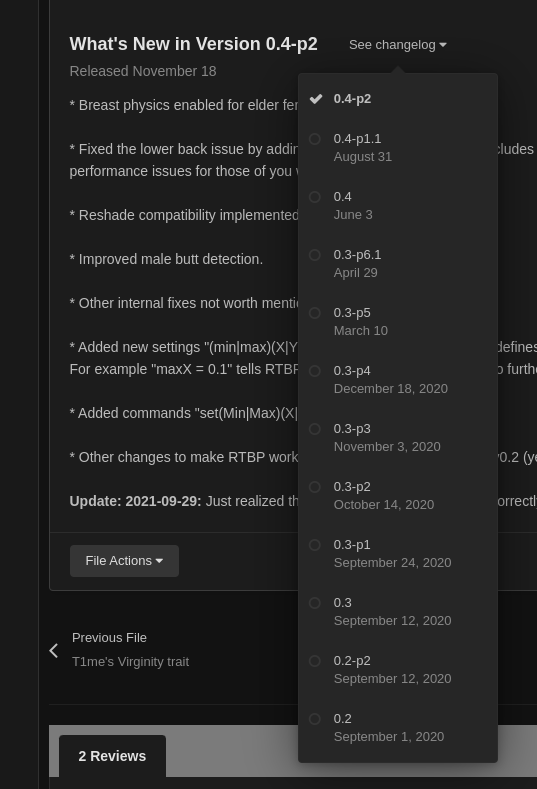Click the Previous File left arrow icon
The image size is (537, 789).
tap(54, 651)
